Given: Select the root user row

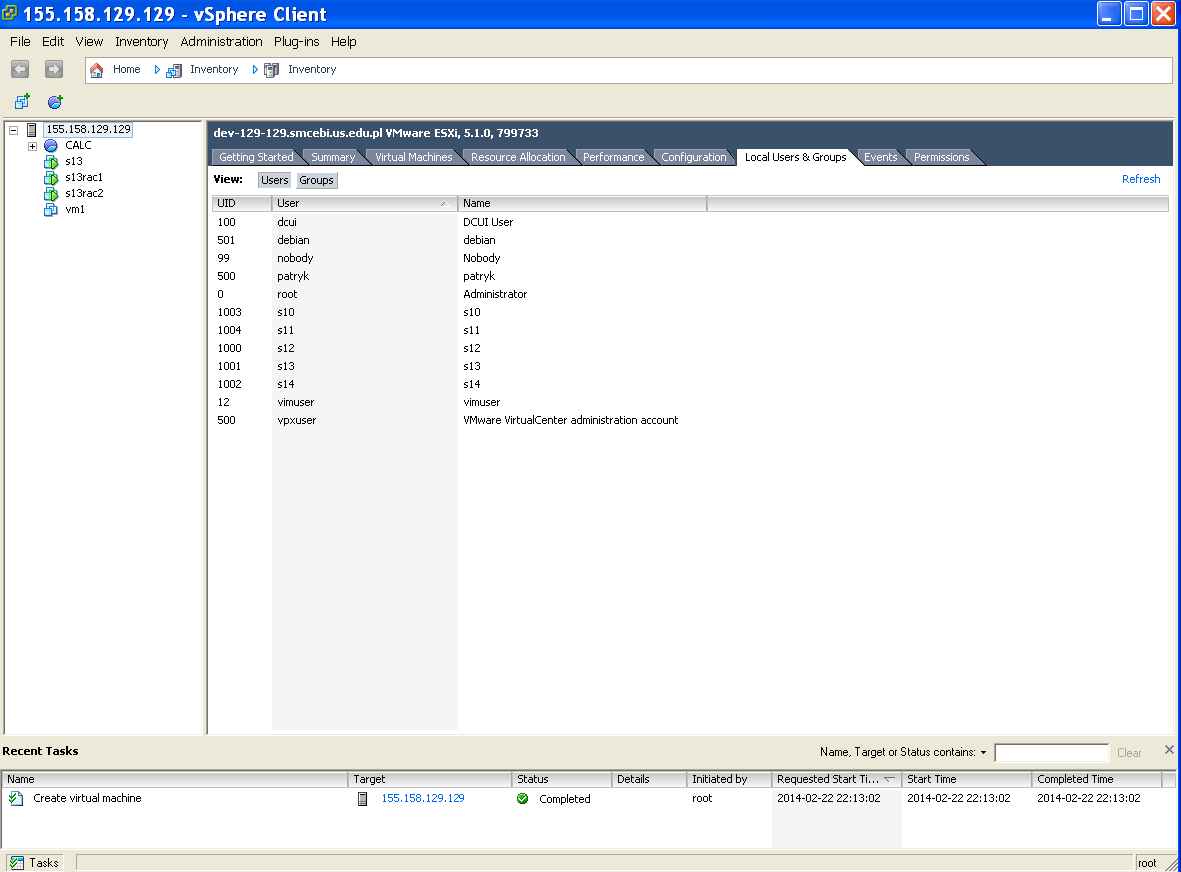Looking at the screenshot, I should pyautogui.click(x=689, y=294).
